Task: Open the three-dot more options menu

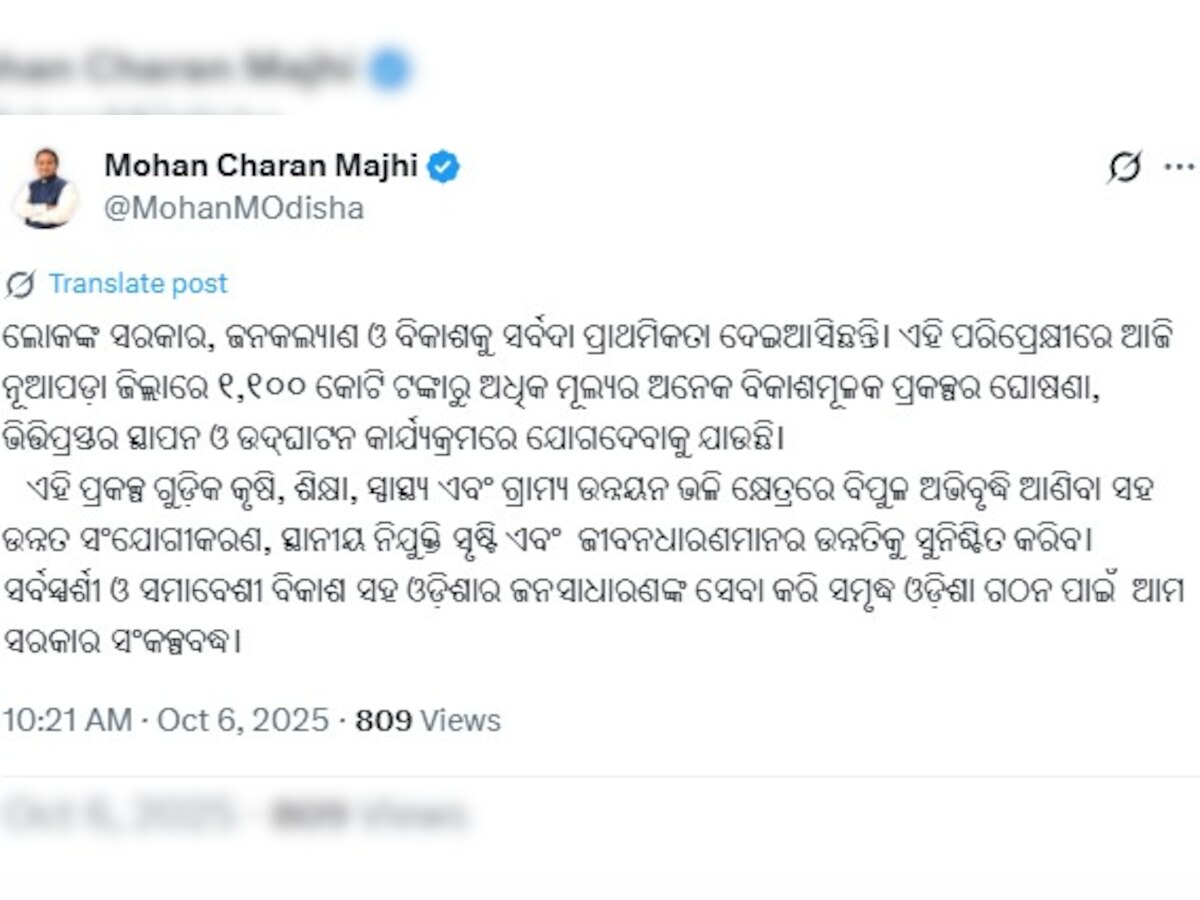Action: click(1180, 167)
